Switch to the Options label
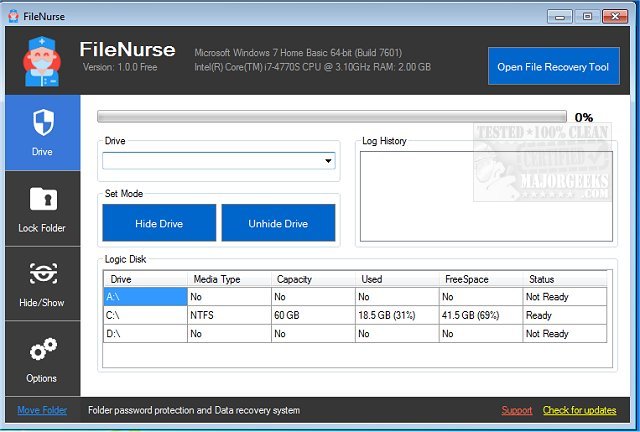 [x=42, y=378]
